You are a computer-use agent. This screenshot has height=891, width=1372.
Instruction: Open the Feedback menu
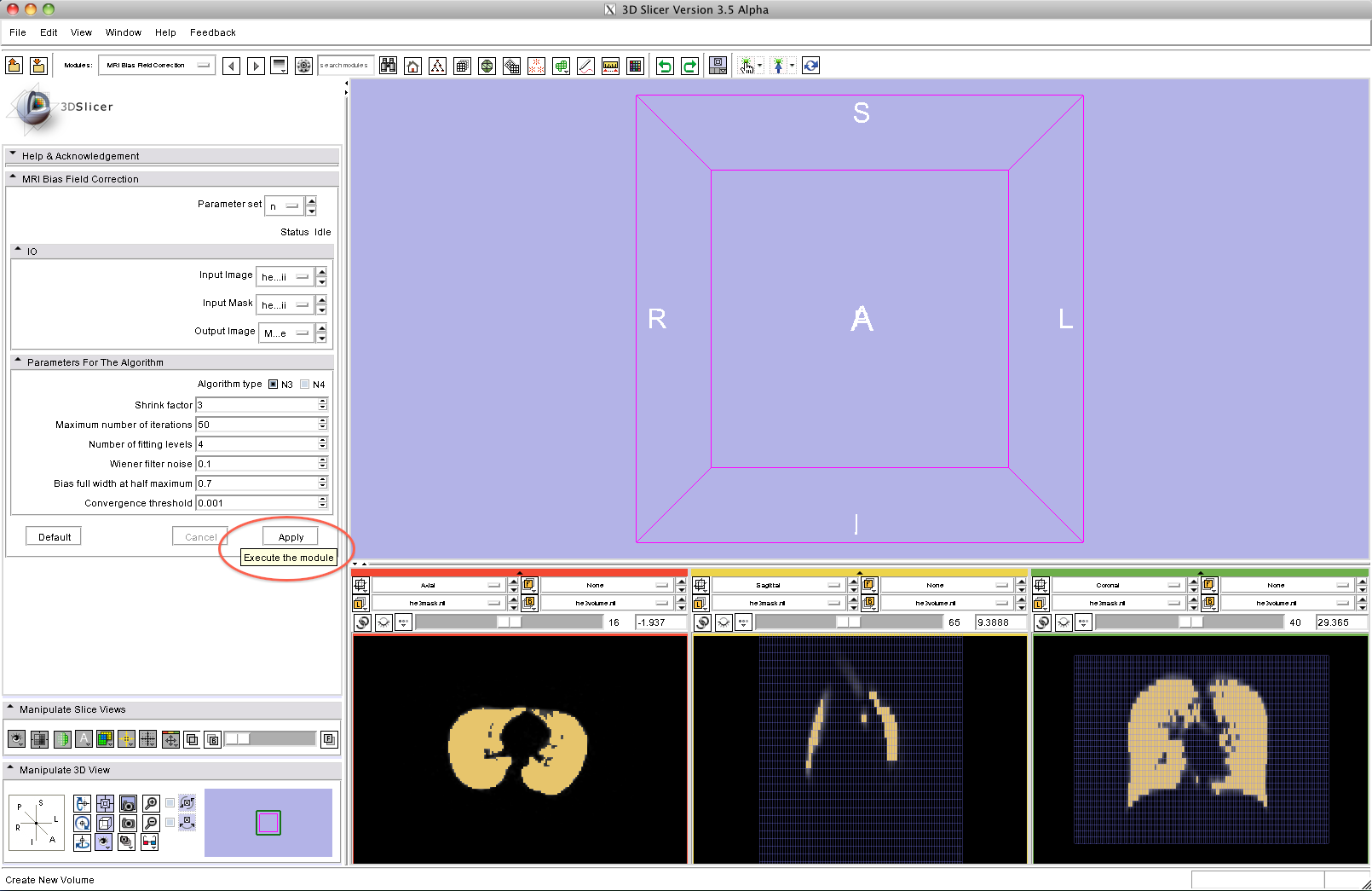(x=212, y=32)
